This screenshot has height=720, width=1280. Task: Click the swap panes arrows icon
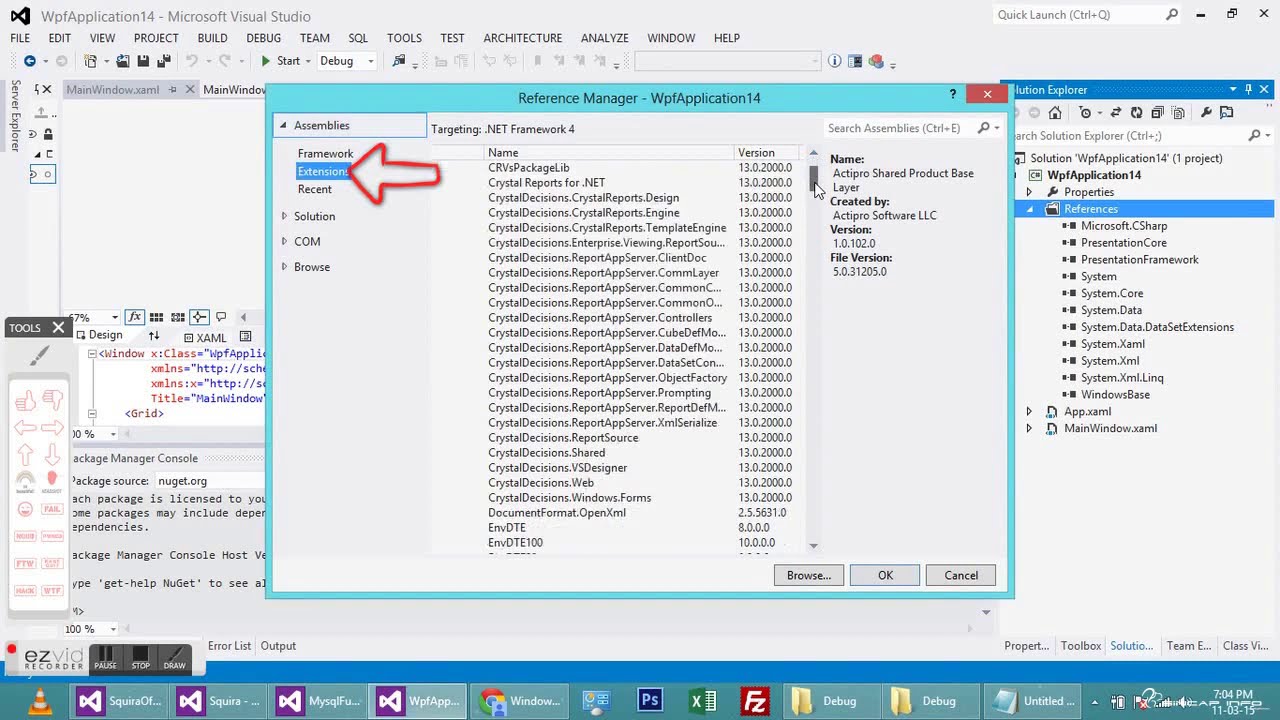pos(154,337)
